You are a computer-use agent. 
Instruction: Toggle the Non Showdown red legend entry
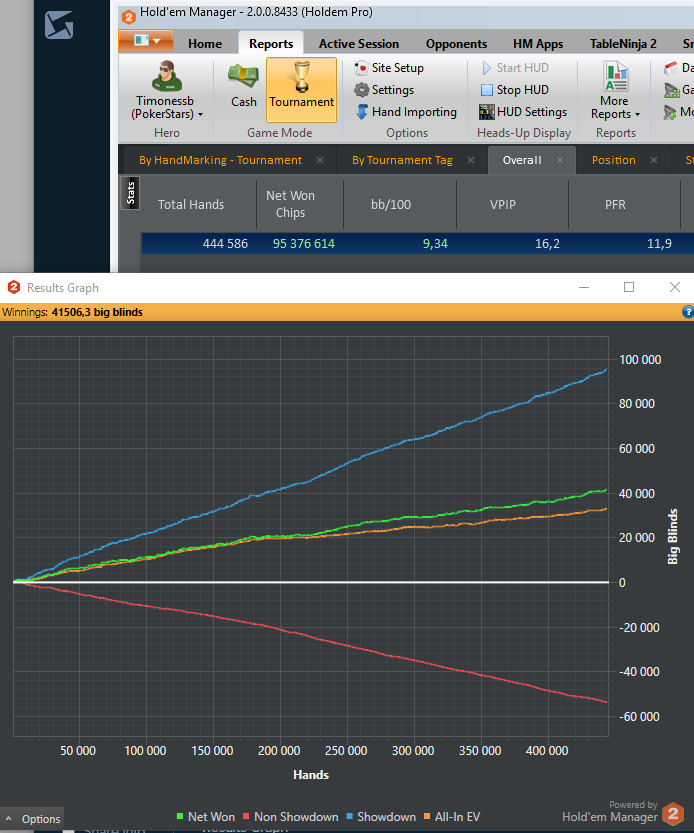(291, 817)
